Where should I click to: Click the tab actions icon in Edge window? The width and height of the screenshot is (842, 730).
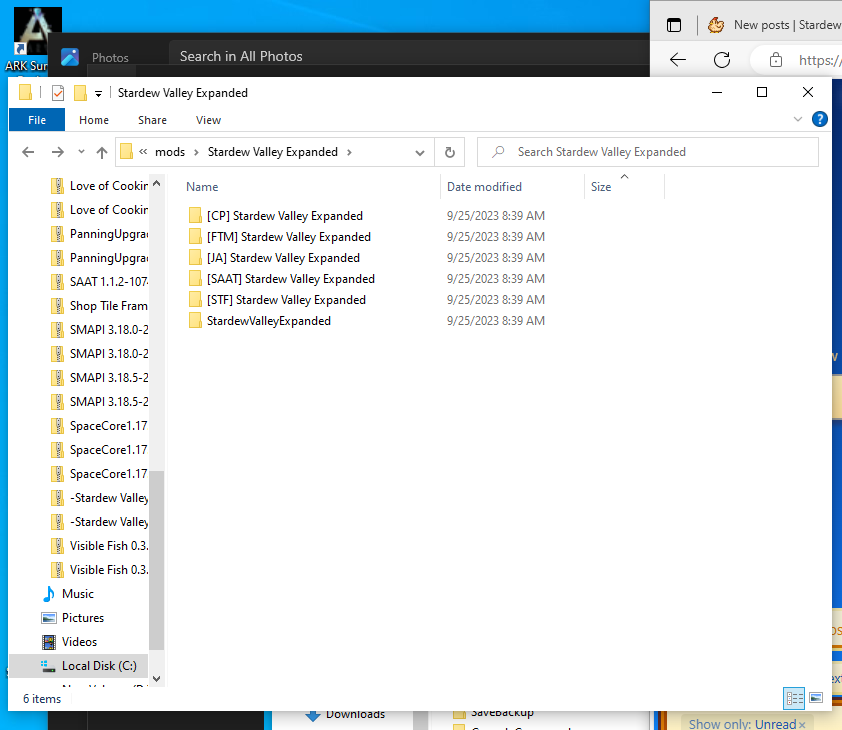click(674, 25)
